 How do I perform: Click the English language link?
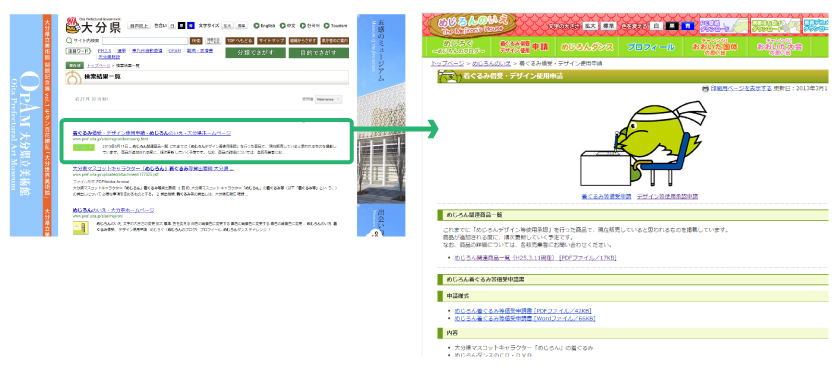[x=265, y=25]
